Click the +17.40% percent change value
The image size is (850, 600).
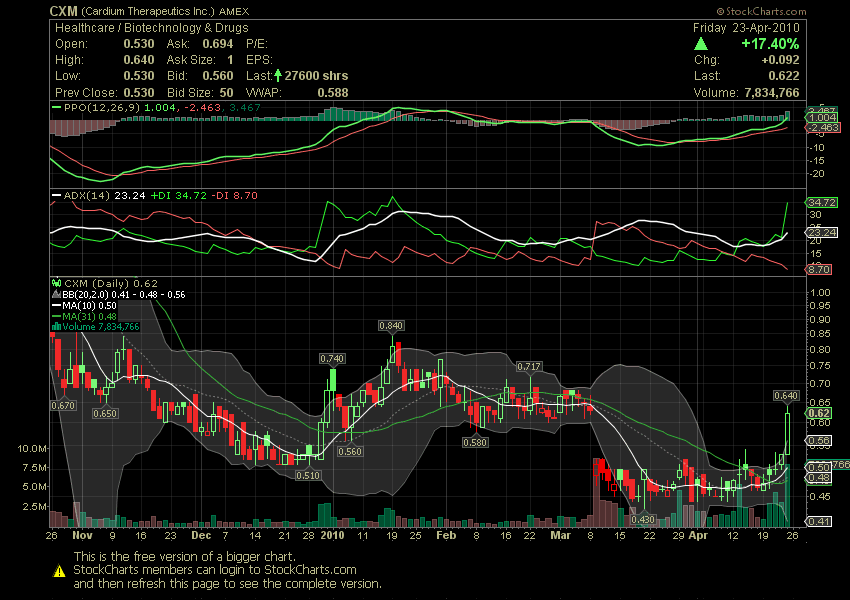click(x=770, y=44)
